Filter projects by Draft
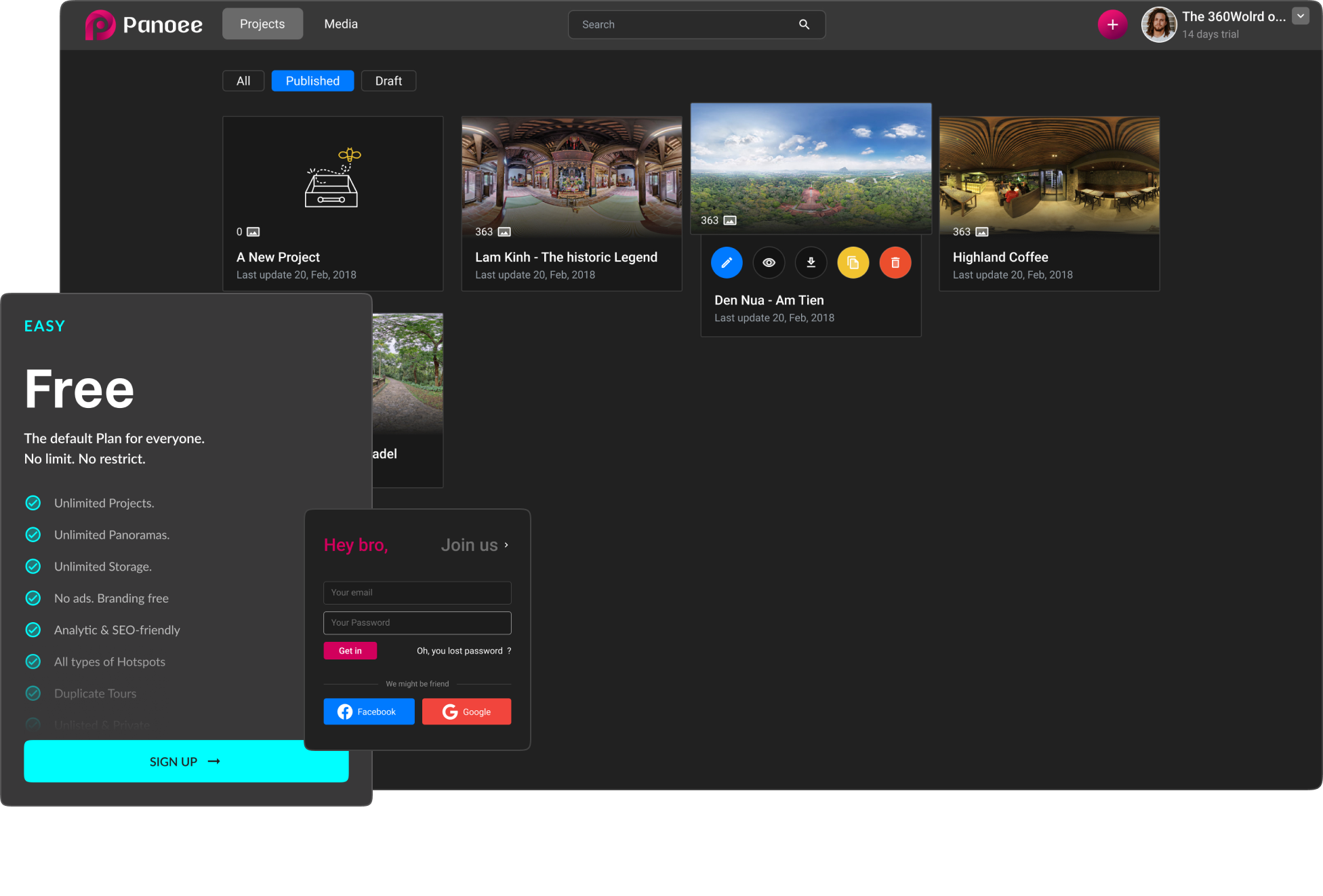The height and width of the screenshot is (896, 1323). tap(388, 81)
